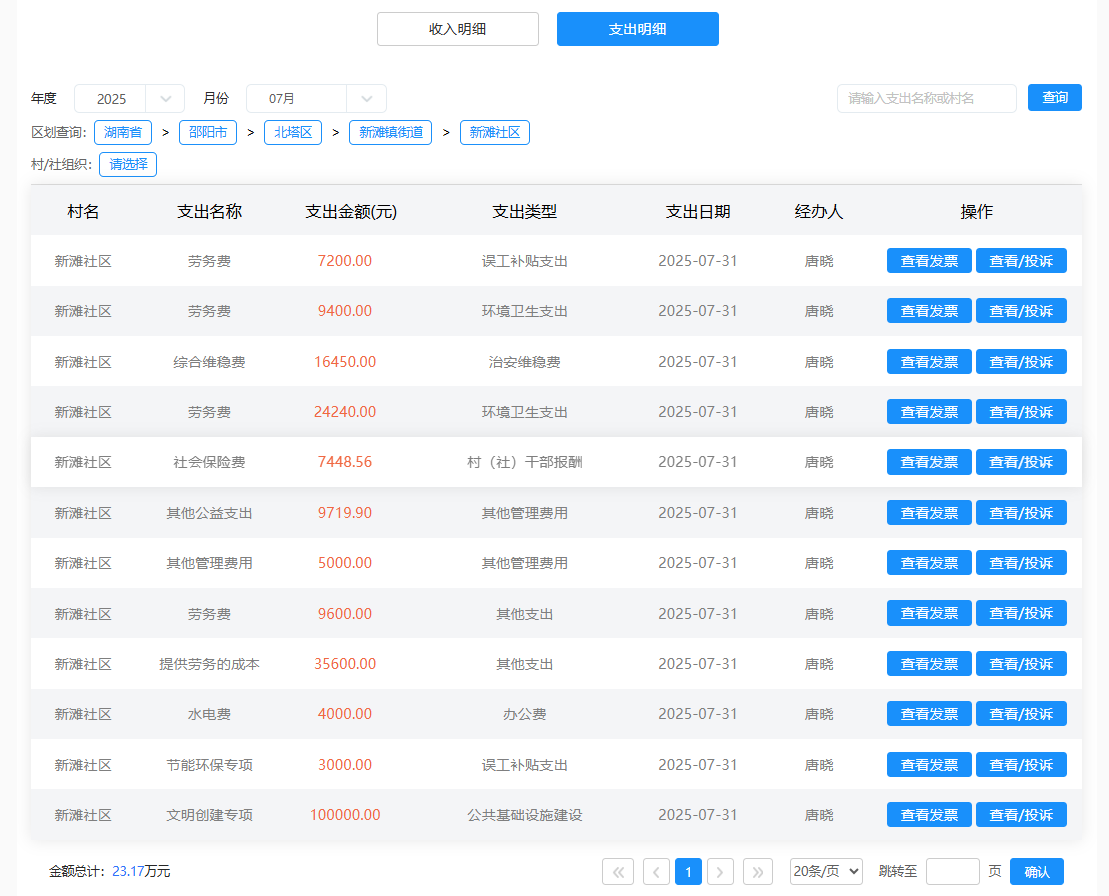The height and width of the screenshot is (896, 1109).
Task: Open 查看/投诉 for the 100000.00 文明创建专项 row
Action: 1020,815
